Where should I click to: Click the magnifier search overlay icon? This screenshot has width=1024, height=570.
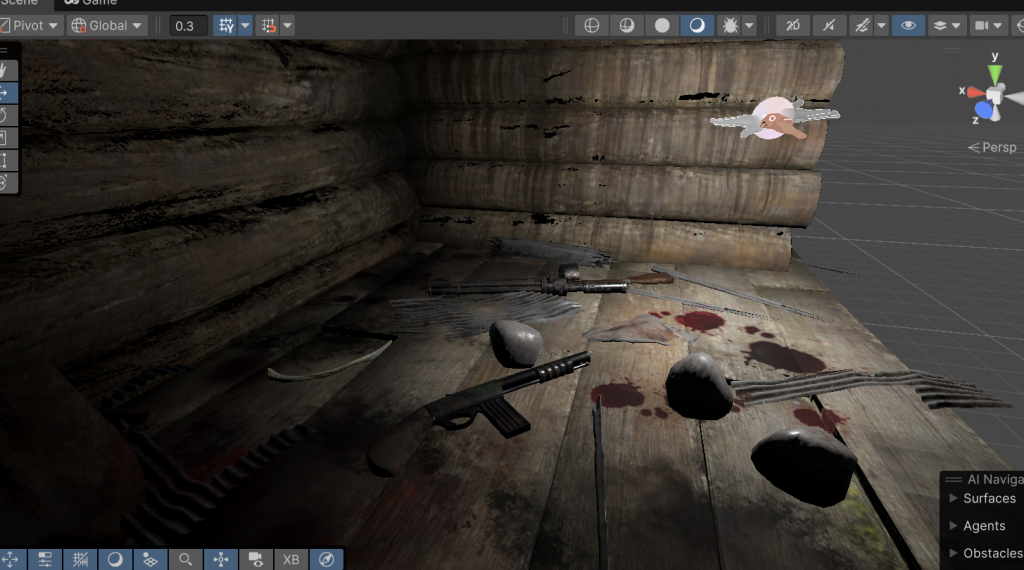185,559
